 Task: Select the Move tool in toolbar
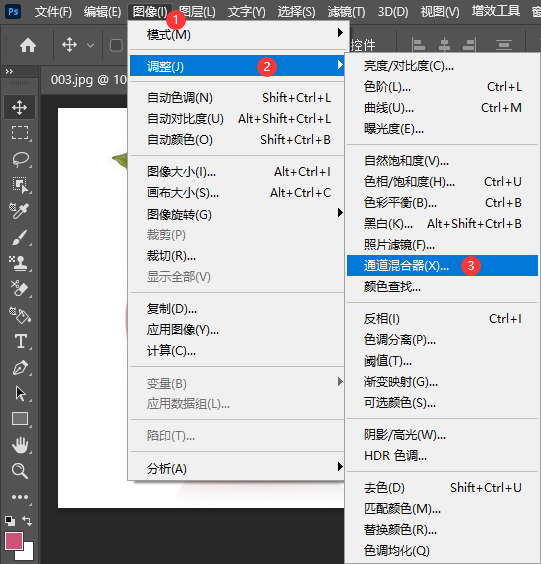click(19, 107)
